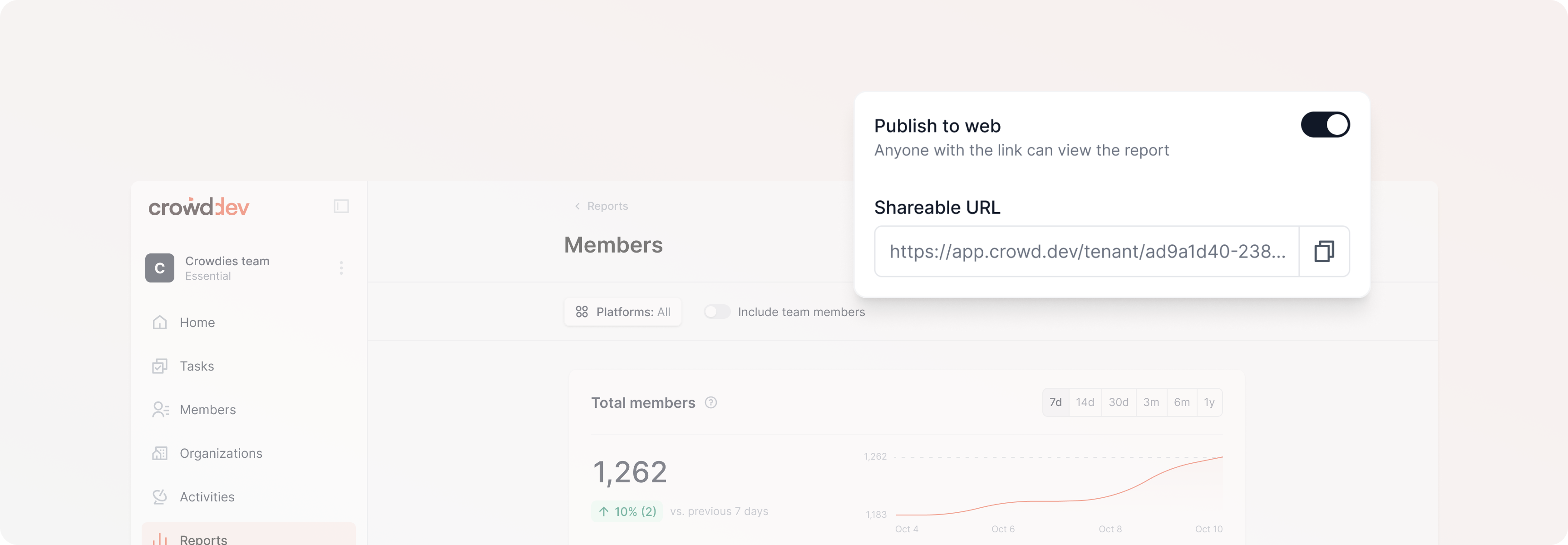Open Crowdies team three-dot menu

click(341, 268)
